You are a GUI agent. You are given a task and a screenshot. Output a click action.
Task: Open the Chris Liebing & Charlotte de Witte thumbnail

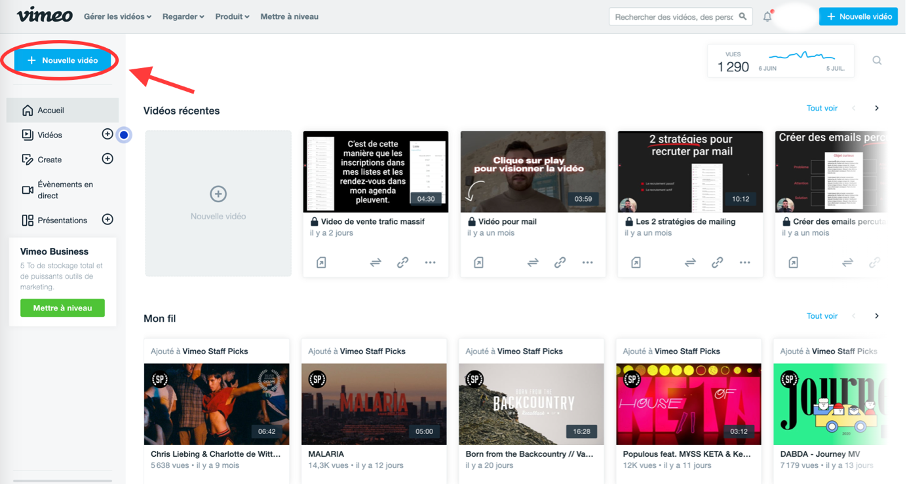216,404
